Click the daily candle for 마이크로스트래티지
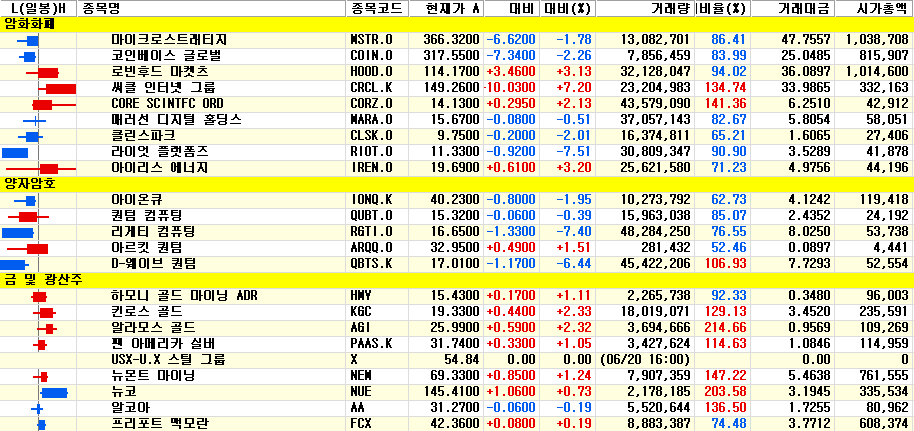The height and width of the screenshot is (431, 914). (28, 40)
